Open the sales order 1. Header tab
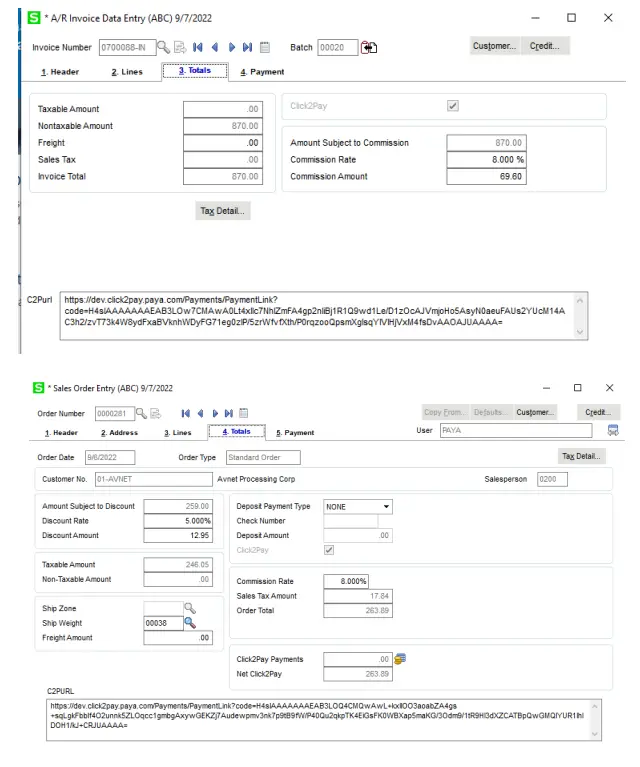Screen dimensions: 640x767 (x=61, y=433)
